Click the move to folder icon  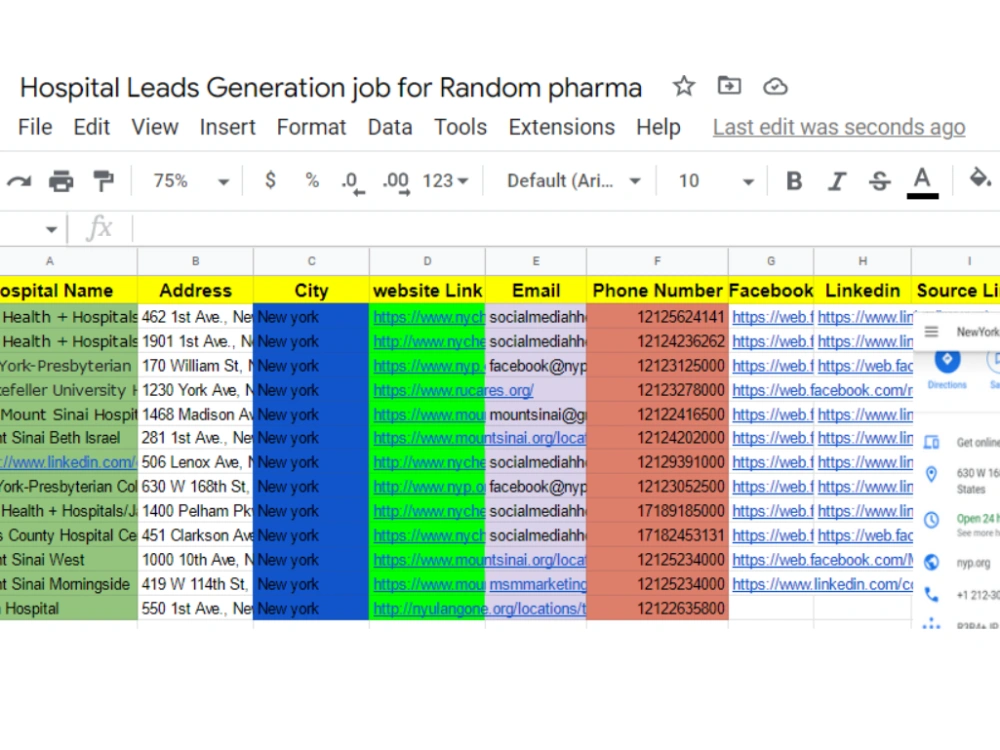tap(729, 85)
